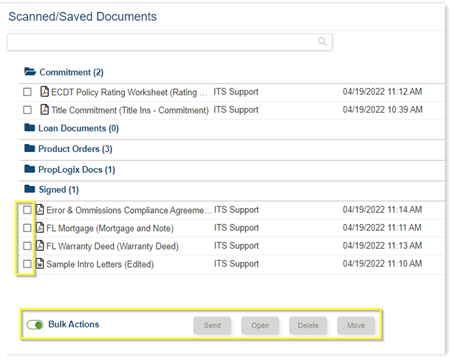The width and height of the screenshot is (453, 360).
Task: Click the 04/19/2022 11:12 AM timestamp
Action: [x=382, y=92]
